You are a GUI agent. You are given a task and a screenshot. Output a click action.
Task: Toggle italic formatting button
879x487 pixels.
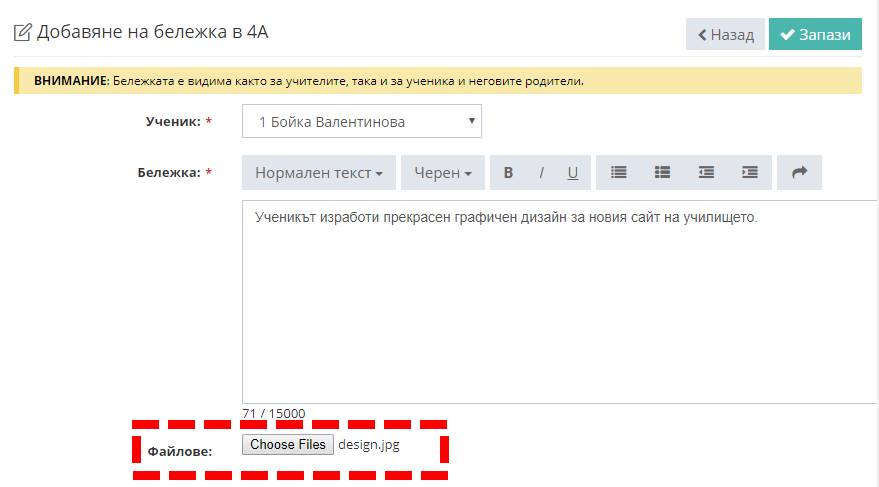pos(541,173)
